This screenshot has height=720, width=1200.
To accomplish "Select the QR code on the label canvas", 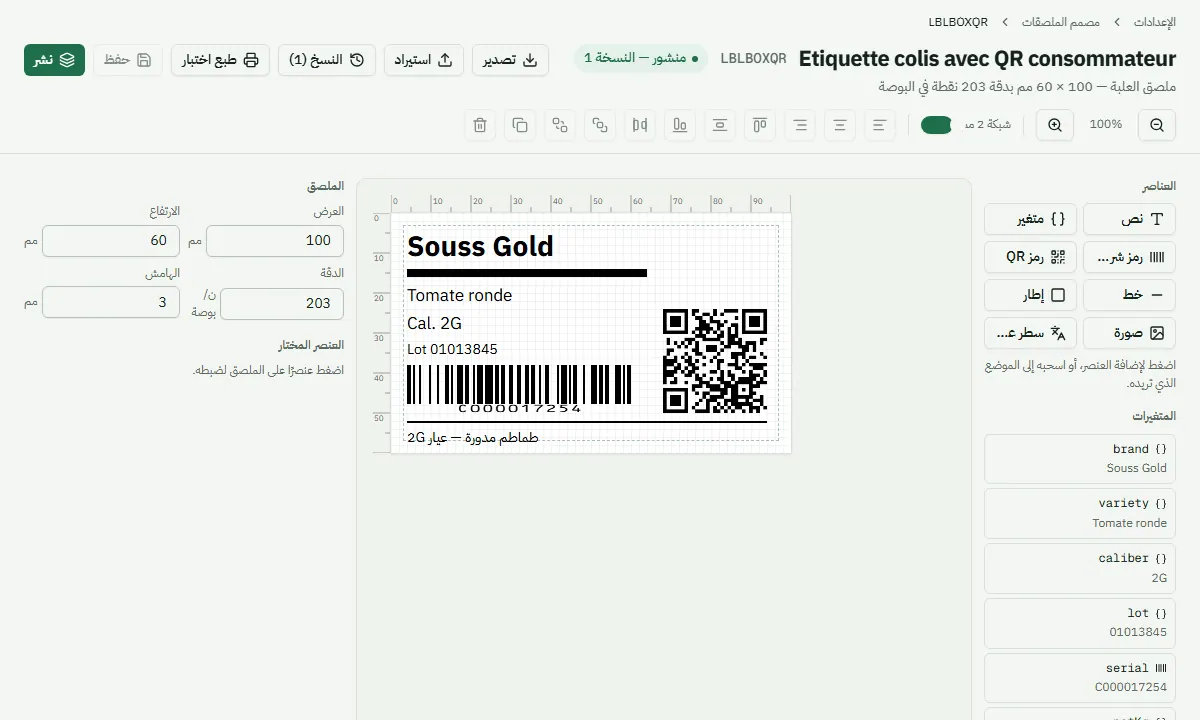I will [x=715, y=361].
